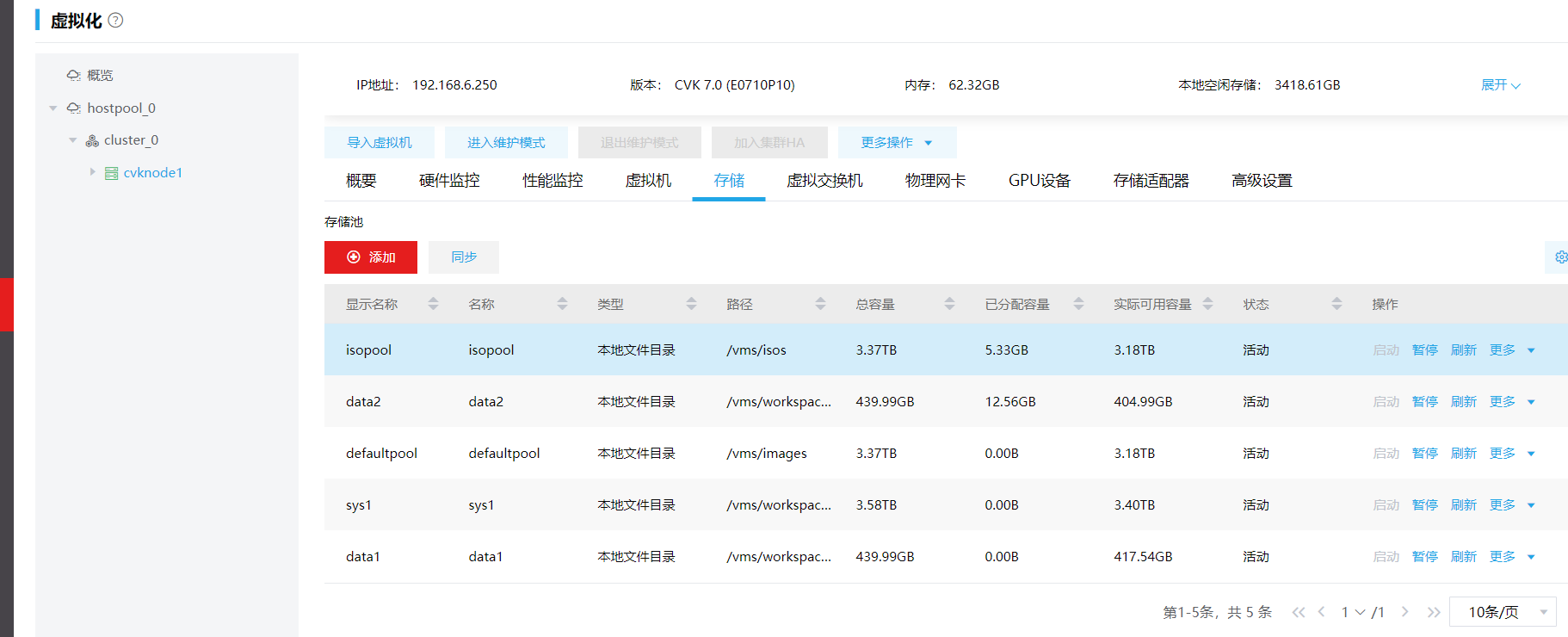Click the 同步 sync button
The image size is (1568, 637).
point(464,257)
